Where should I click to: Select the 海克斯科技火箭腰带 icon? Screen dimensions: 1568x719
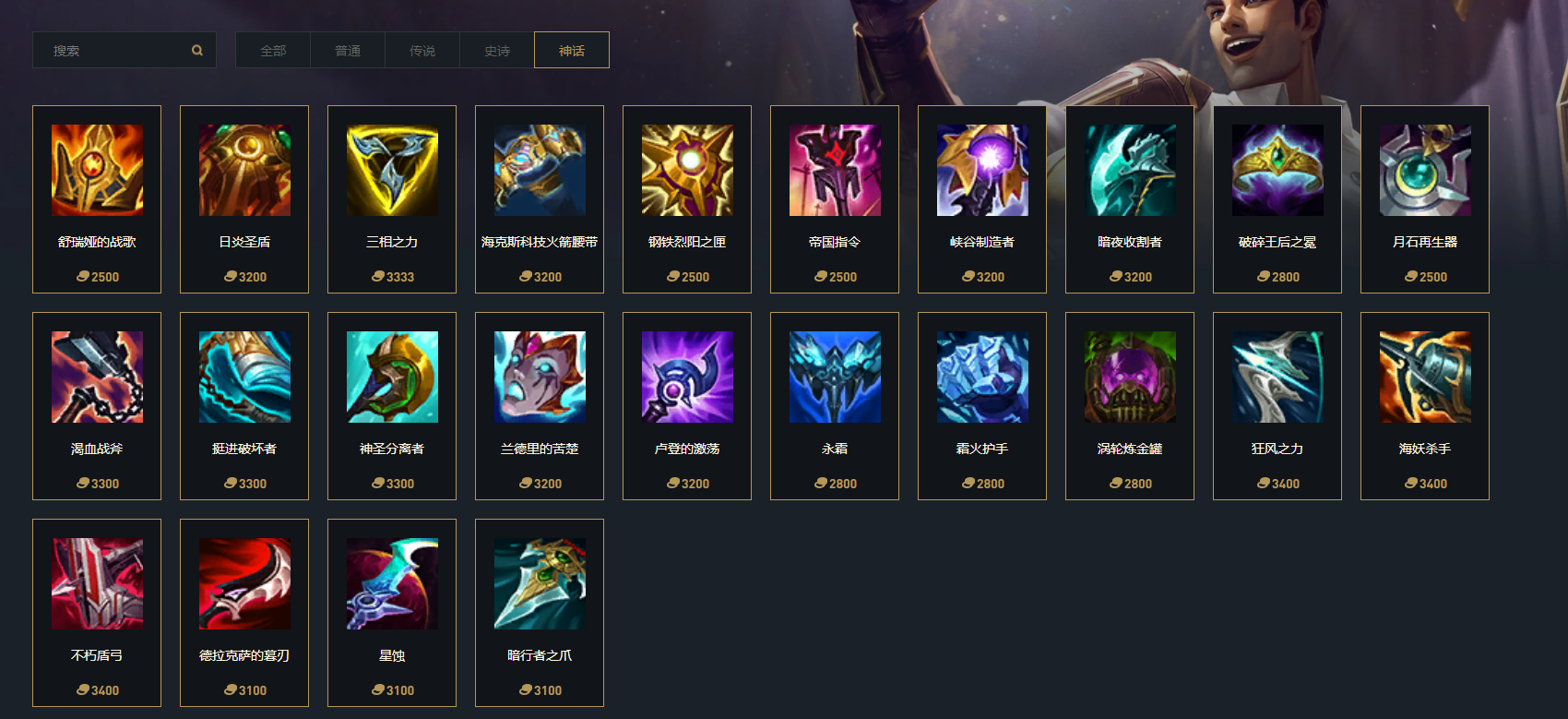pos(540,171)
